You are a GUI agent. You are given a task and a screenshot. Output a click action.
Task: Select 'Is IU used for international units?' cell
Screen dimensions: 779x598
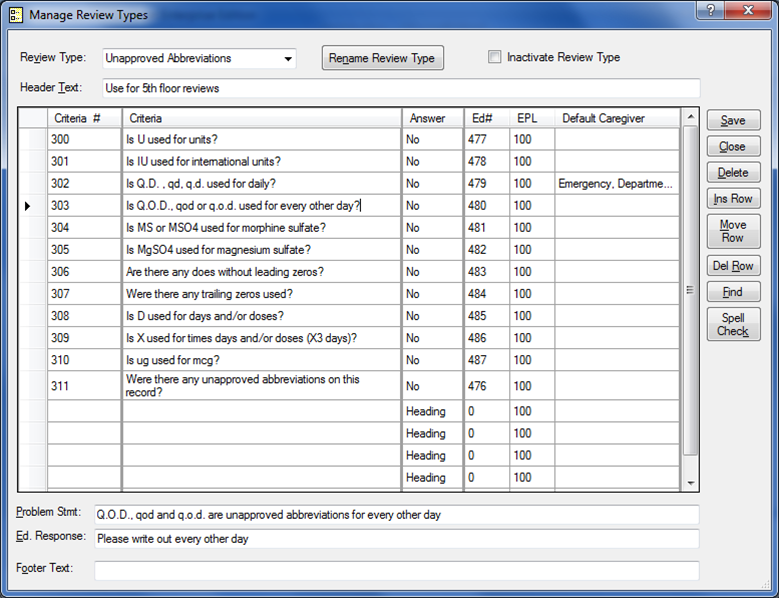point(261,161)
